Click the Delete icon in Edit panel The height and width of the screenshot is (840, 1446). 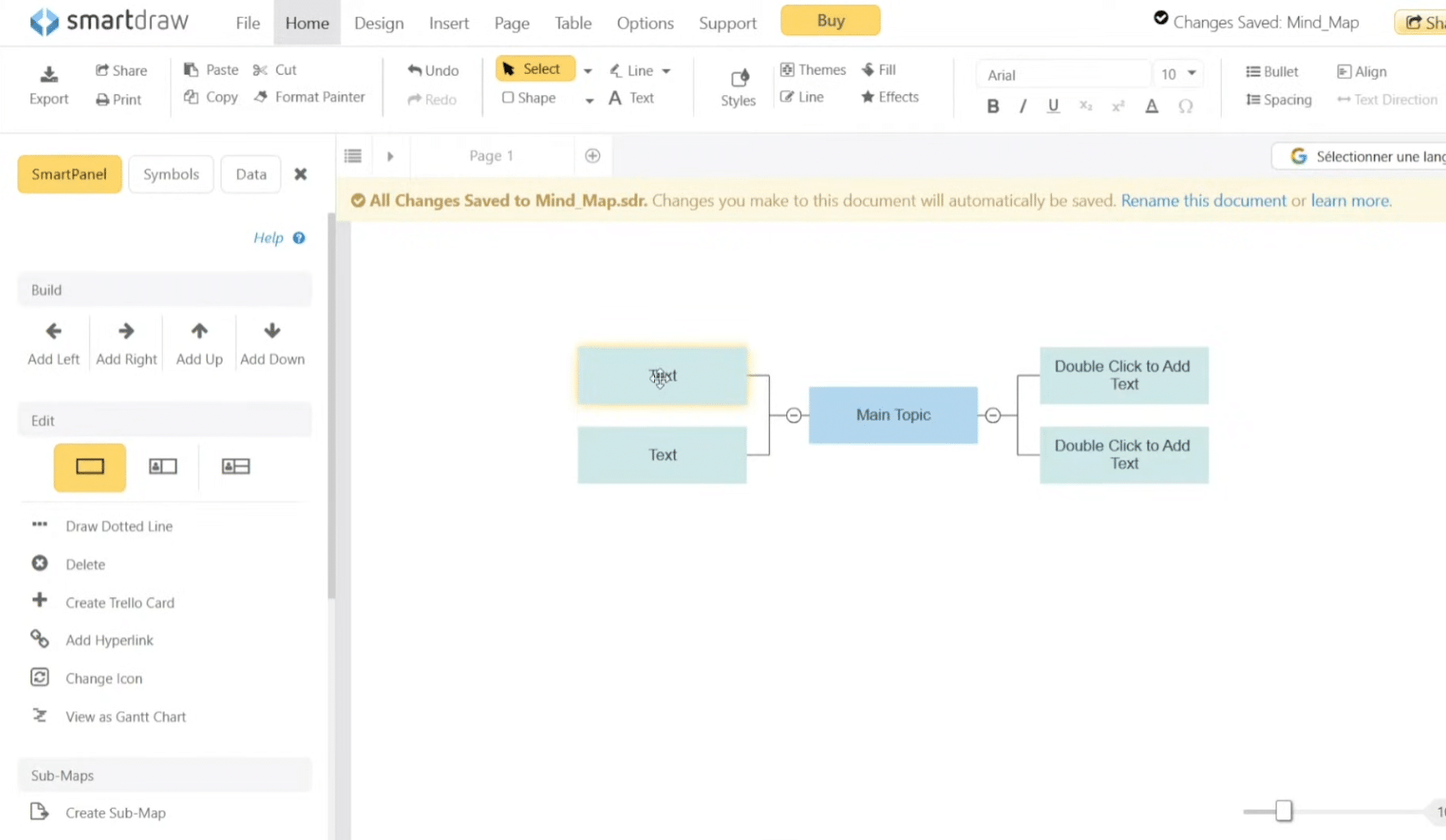[x=39, y=564]
